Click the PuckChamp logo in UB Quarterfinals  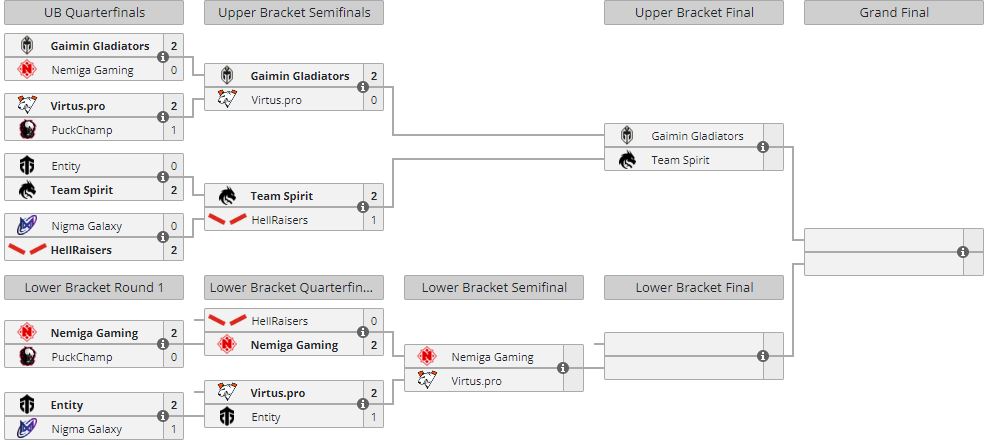coord(27,130)
